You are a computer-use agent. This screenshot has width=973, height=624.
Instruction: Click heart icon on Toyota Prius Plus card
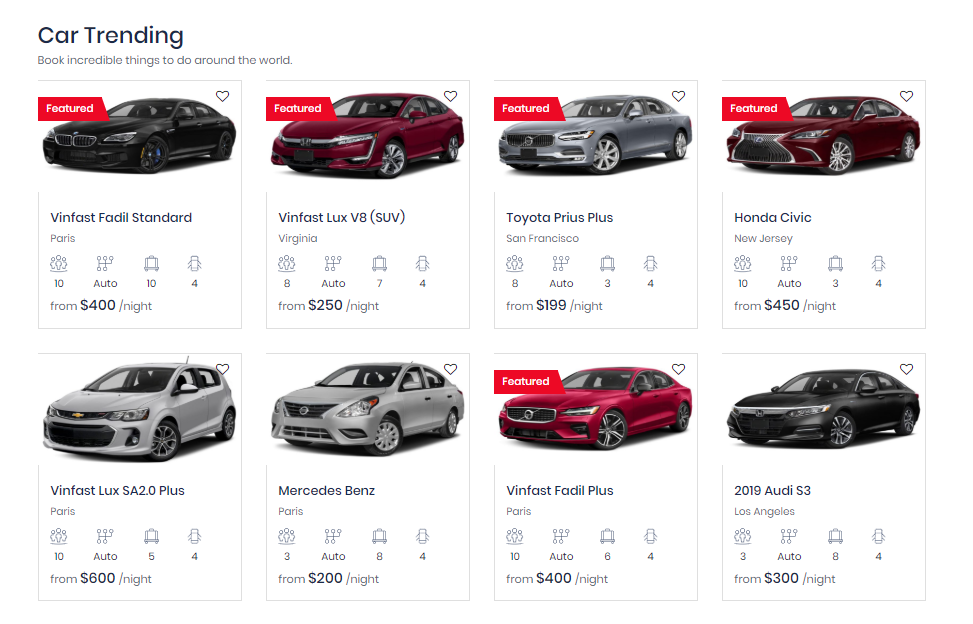coord(678,97)
